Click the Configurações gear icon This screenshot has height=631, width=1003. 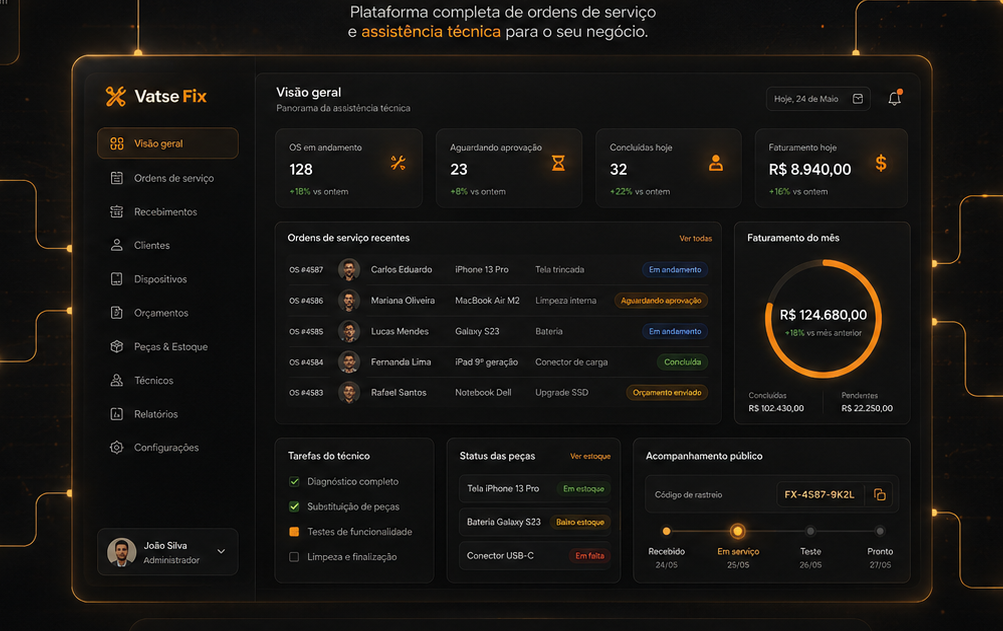[x=116, y=447]
